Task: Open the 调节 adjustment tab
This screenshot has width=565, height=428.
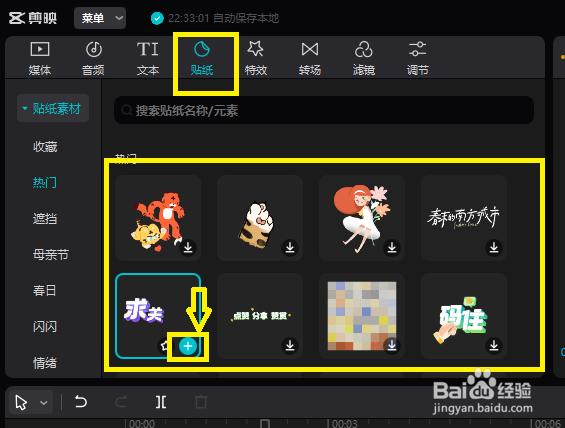Action: click(418, 58)
